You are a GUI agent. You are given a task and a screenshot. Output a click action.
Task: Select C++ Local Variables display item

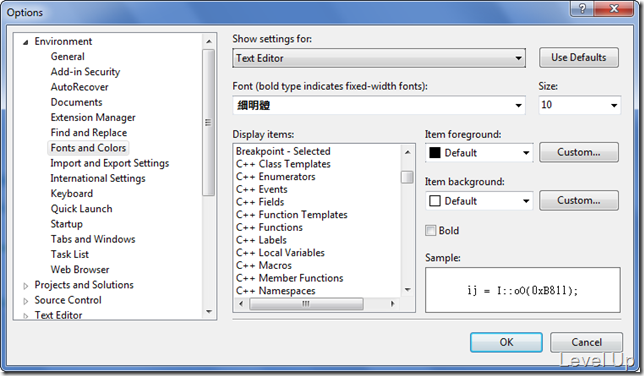[280, 253]
